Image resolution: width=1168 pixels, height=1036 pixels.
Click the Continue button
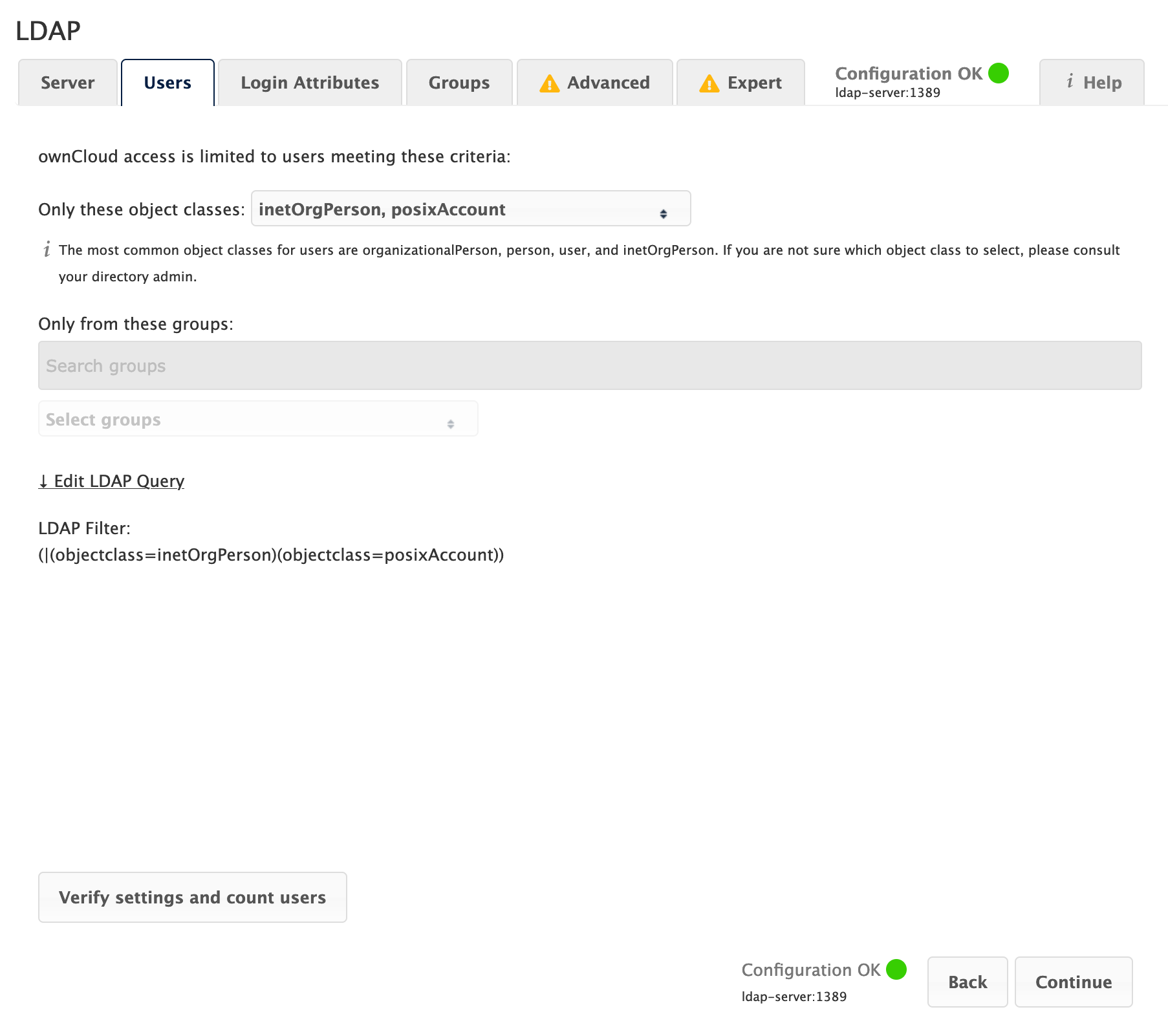[1073, 982]
